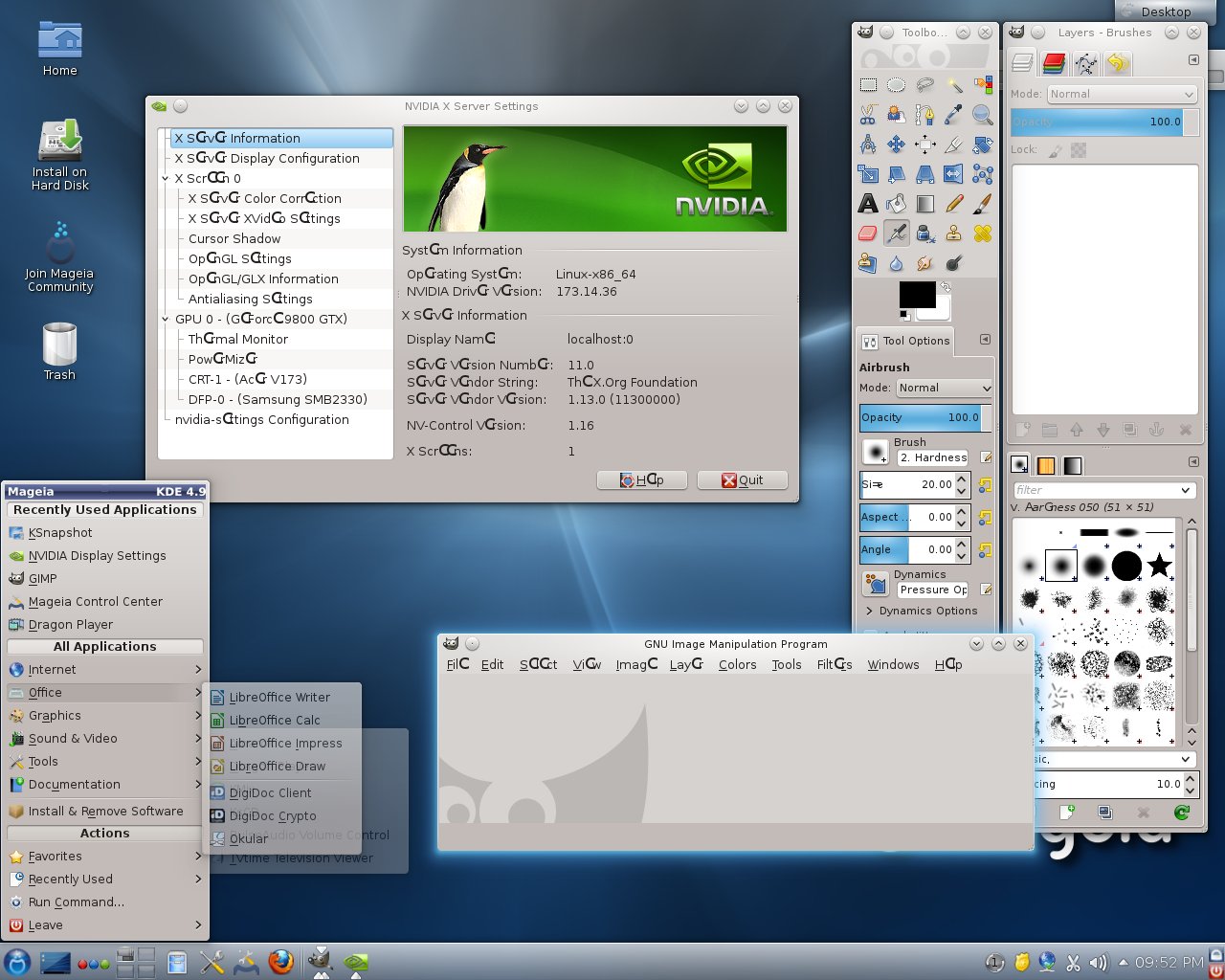This screenshot has height=980, width=1225.
Task: Open the Airbrush Mode dropdown in Tool Options
Action: tap(944, 388)
